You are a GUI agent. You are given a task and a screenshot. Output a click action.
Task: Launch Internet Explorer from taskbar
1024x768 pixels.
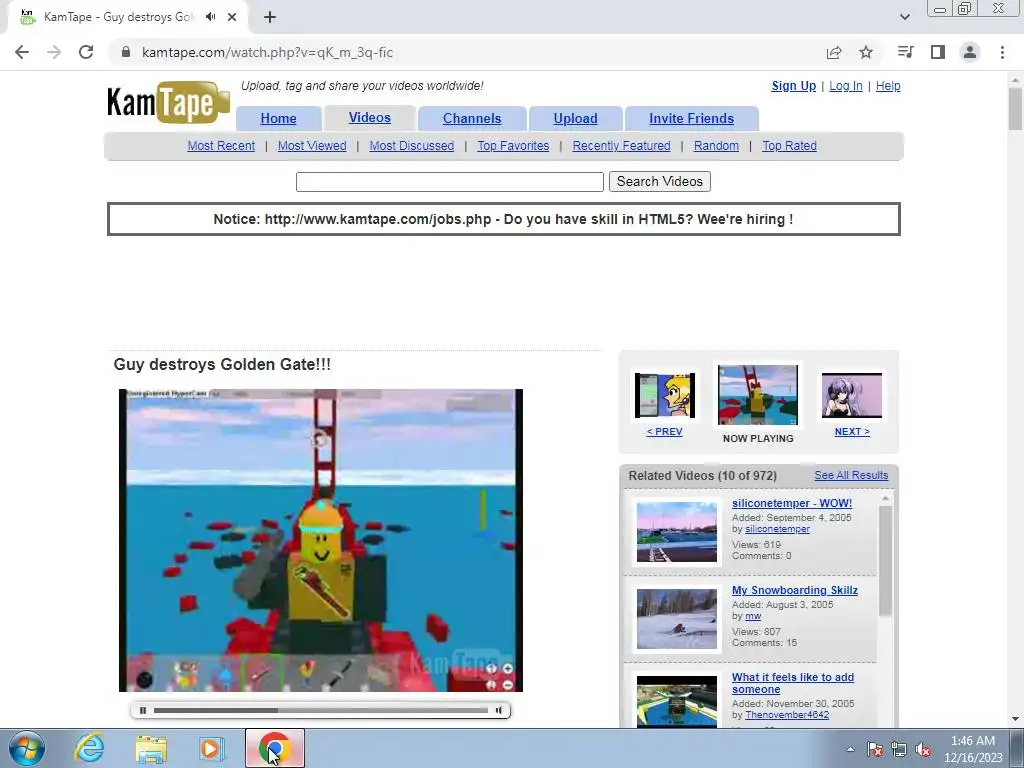89,748
